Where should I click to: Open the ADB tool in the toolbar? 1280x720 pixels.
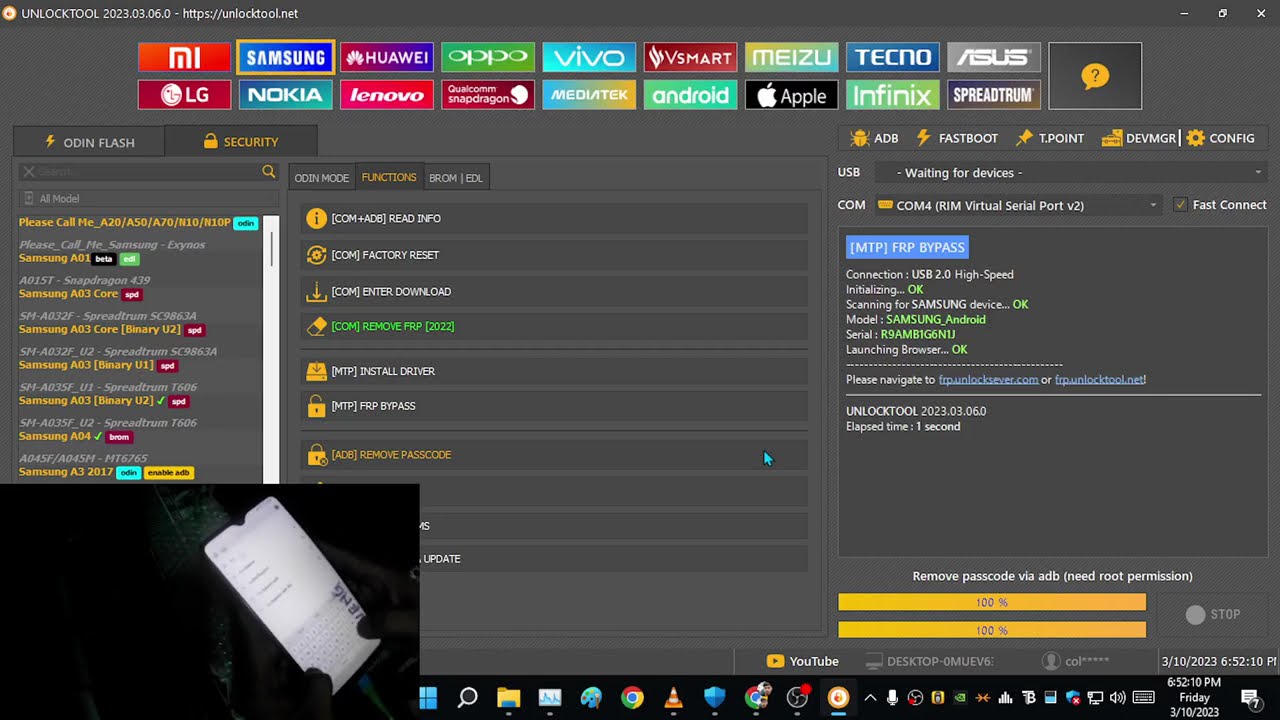874,138
